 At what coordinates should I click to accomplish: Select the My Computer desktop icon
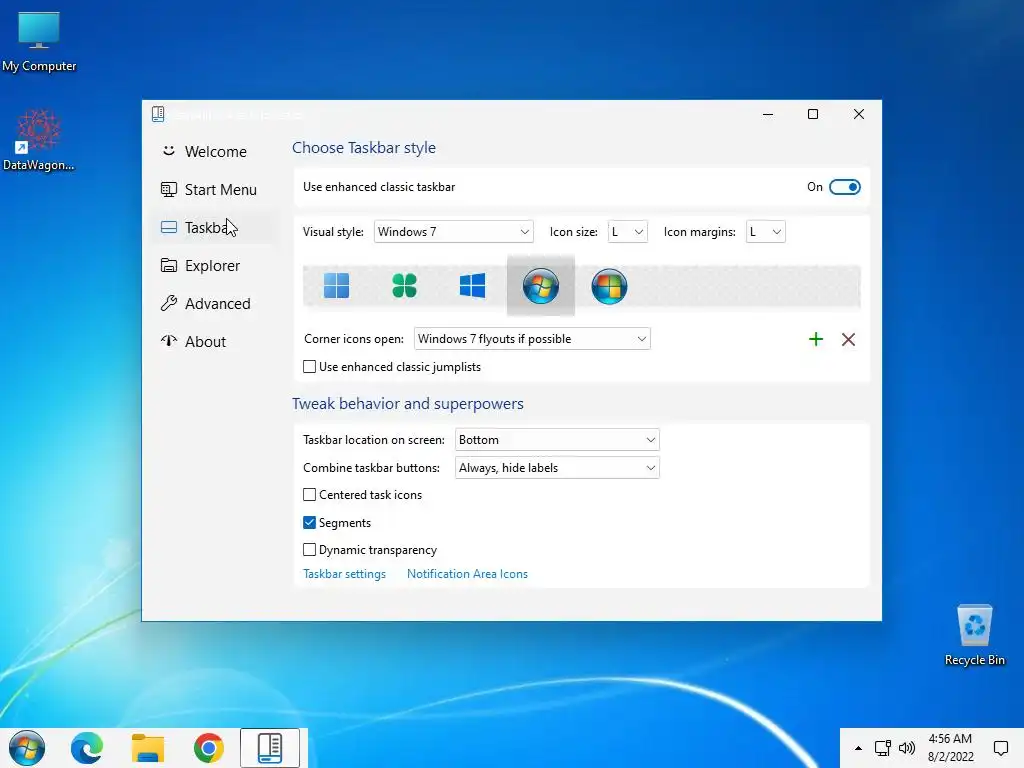point(39,41)
